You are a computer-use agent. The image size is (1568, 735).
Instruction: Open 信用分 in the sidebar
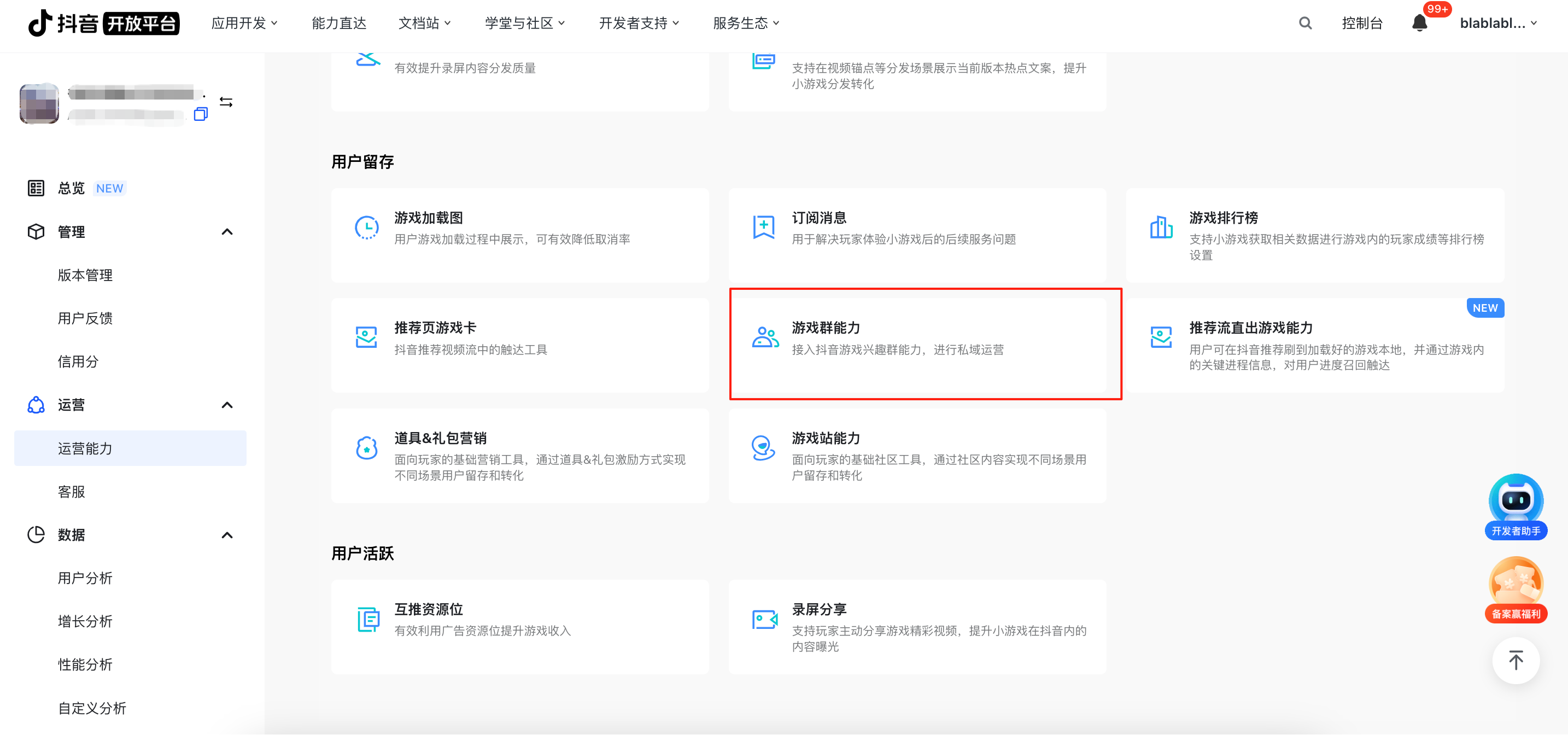pos(78,361)
